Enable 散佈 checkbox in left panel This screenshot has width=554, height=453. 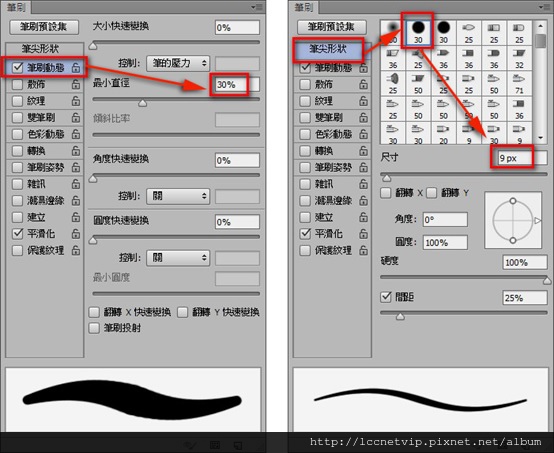point(17,84)
